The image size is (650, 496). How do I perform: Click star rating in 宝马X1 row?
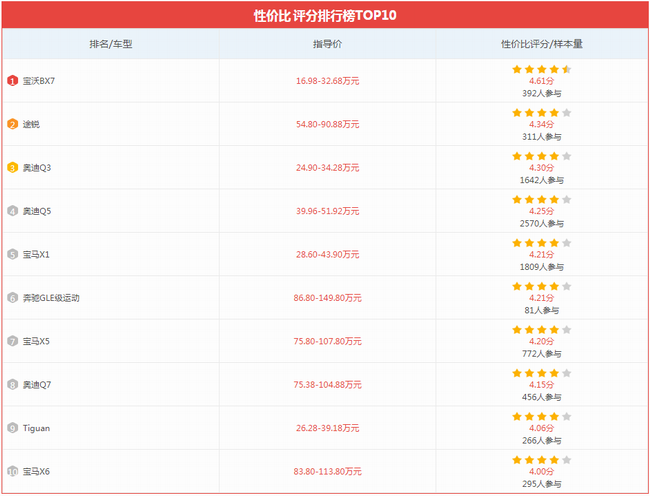[x=541, y=243]
